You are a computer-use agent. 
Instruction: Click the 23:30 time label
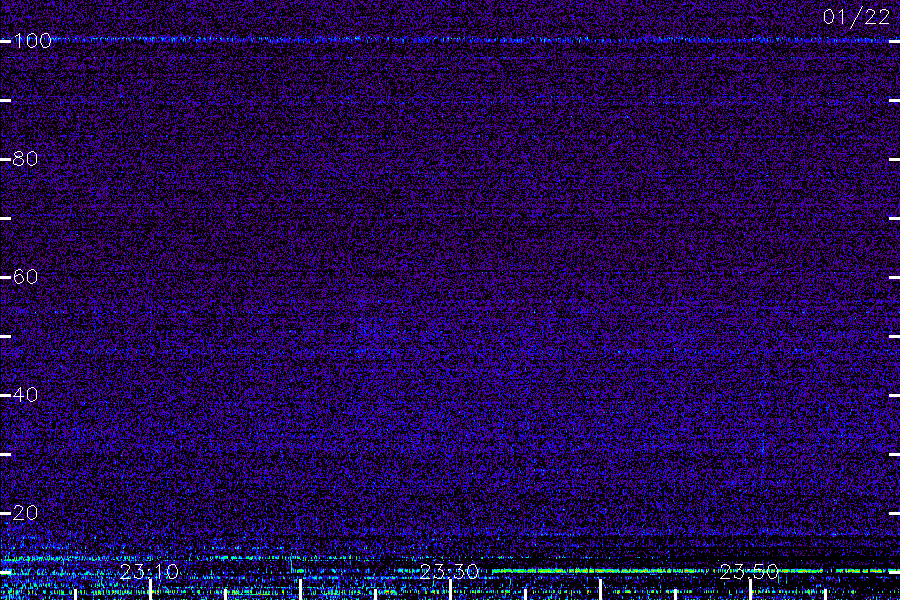click(449, 572)
